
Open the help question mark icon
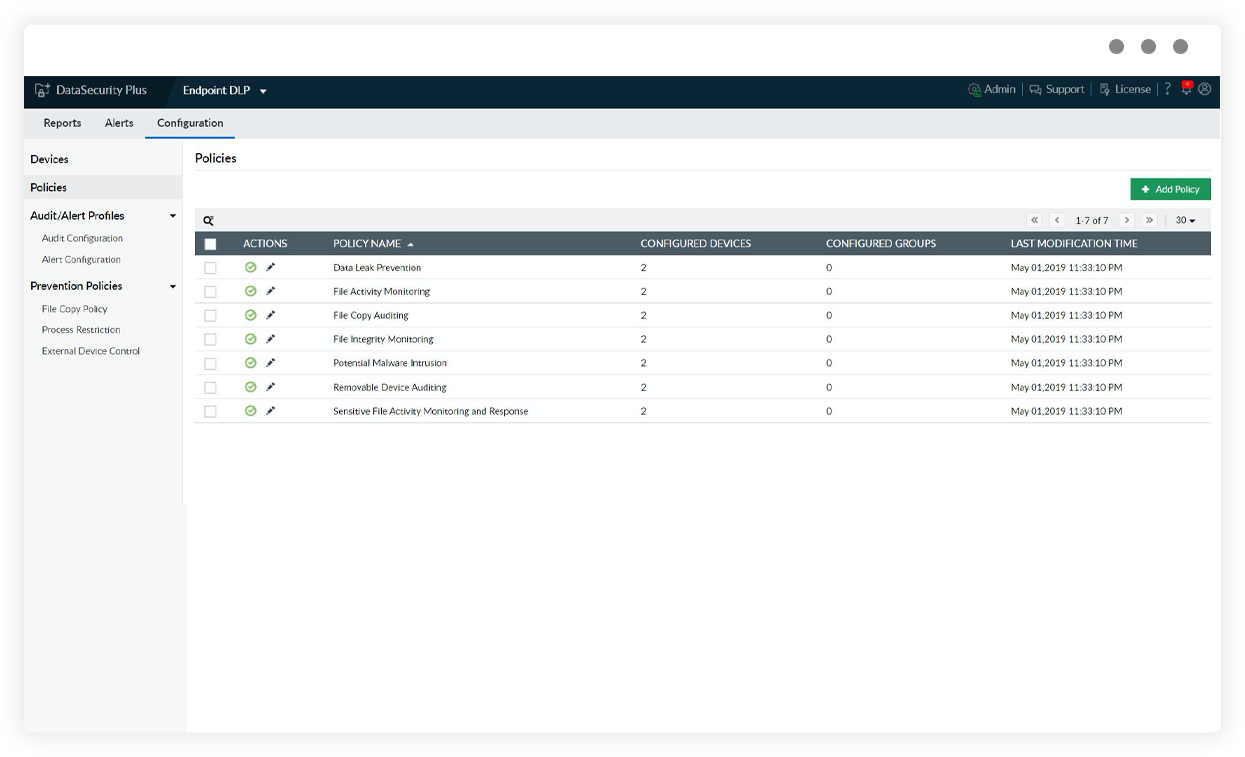(x=1167, y=89)
